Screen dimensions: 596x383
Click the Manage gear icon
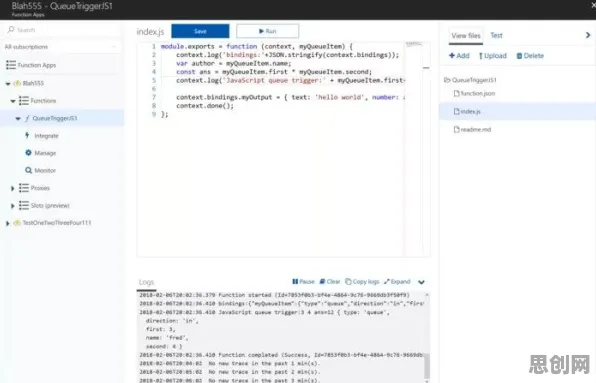tap(28, 153)
